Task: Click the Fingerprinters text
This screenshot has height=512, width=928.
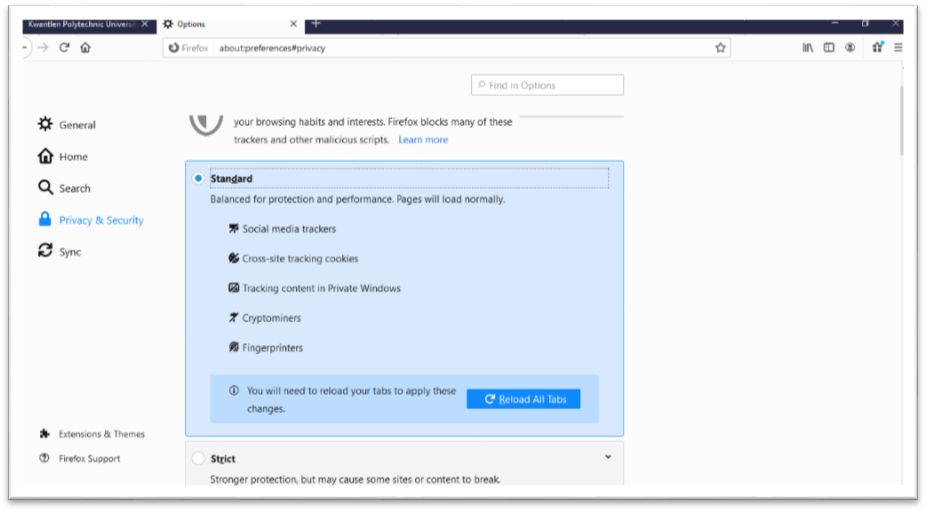Action: point(272,347)
